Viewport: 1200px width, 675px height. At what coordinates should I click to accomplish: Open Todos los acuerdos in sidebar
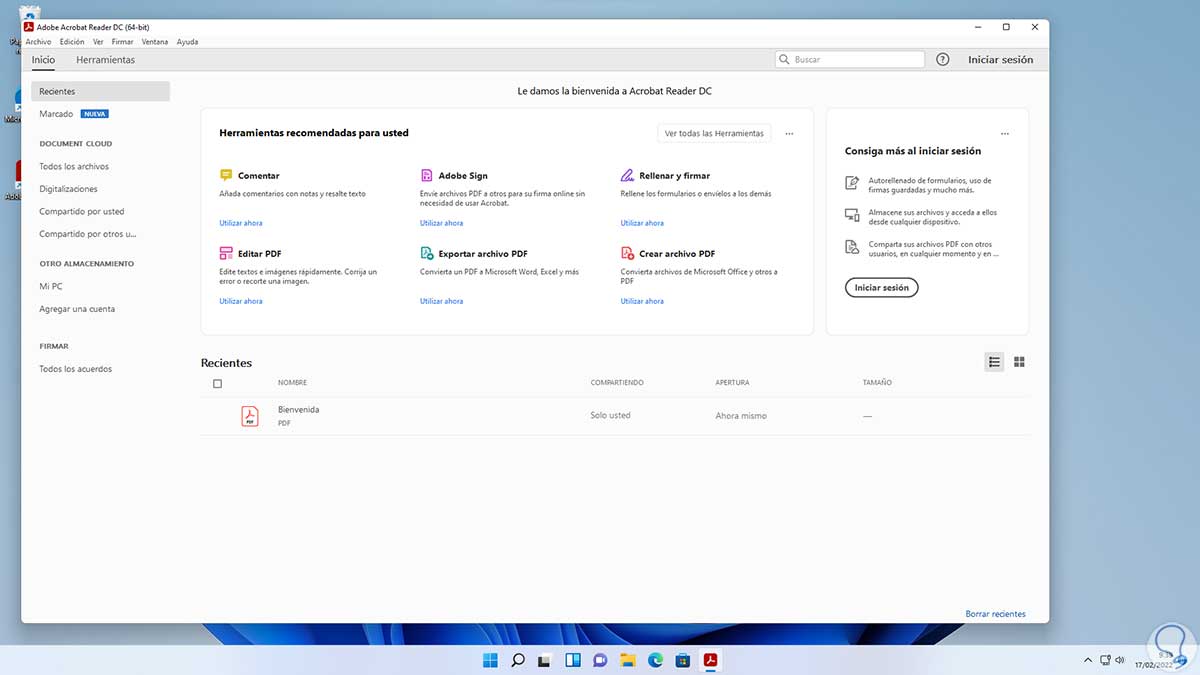coord(76,369)
